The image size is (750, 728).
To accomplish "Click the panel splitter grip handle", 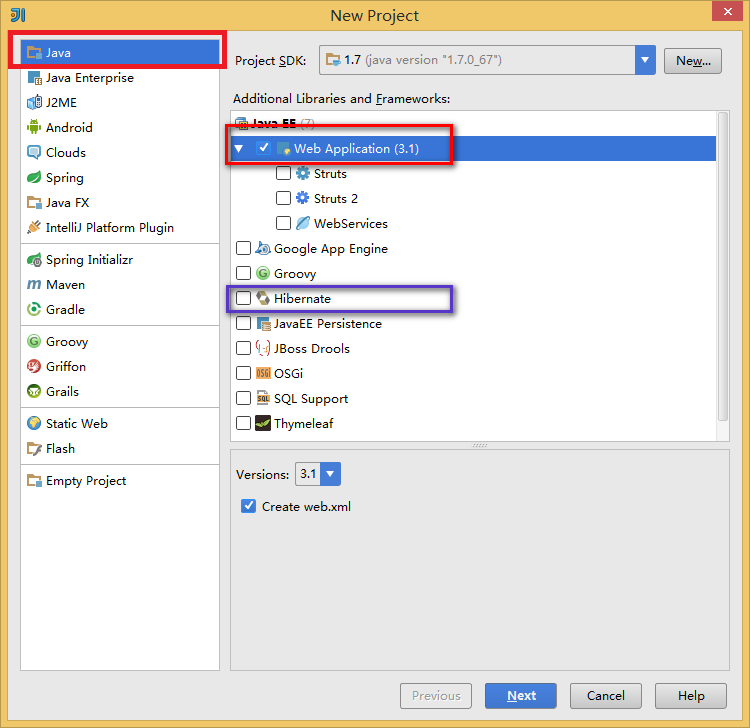I will click(x=480, y=445).
